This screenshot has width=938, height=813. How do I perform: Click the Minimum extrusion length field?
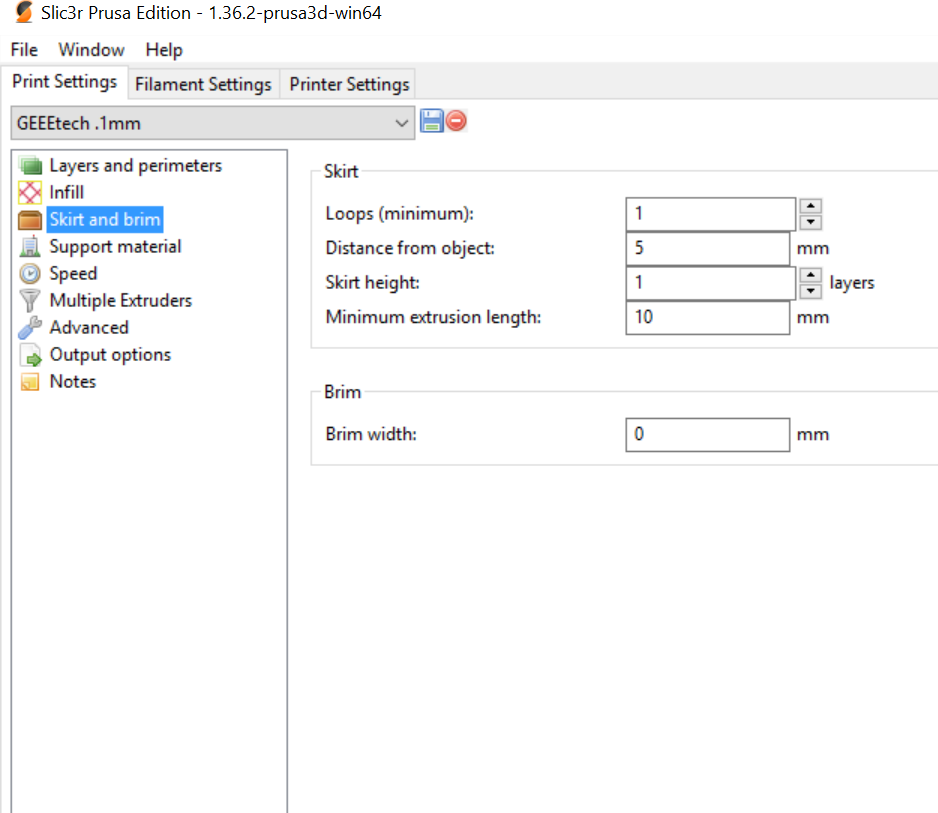[x=708, y=317]
